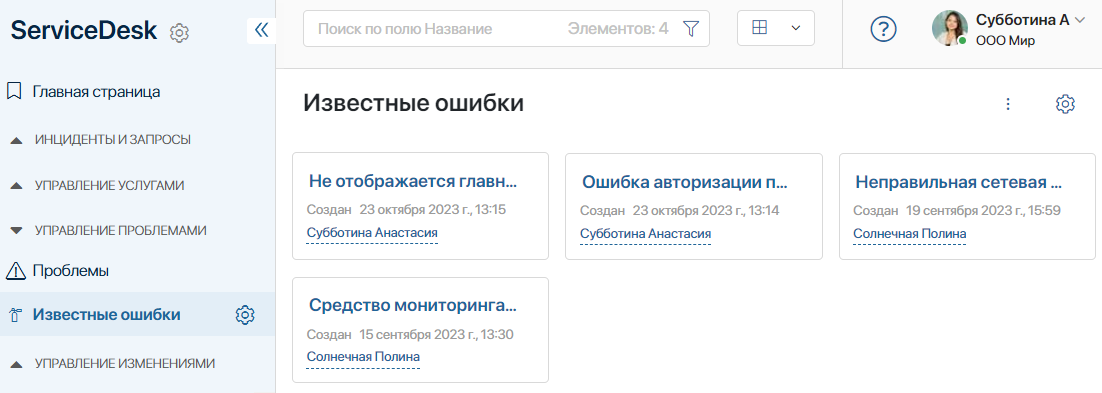Click Солнечная Полина on 19 сентября card
Screen dimensions: 1102x393
(x=909, y=233)
